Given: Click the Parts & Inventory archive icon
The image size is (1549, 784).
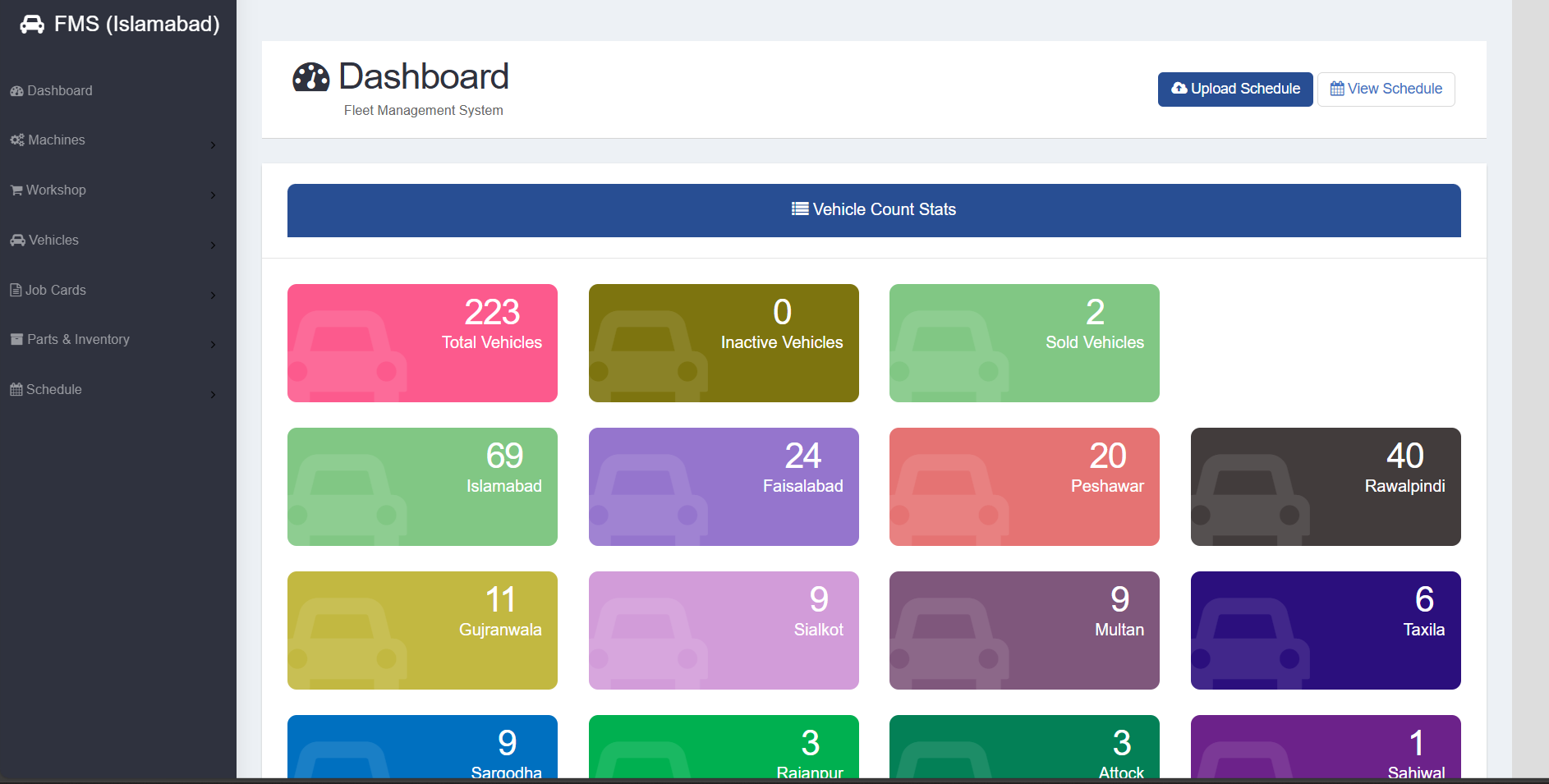Looking at the screenshot, I should pyautogui.click(x=16, y=340).
